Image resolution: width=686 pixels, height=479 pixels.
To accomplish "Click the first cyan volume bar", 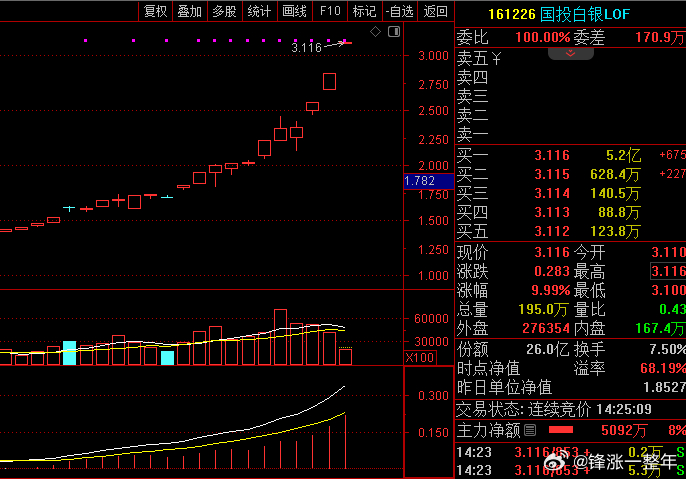I will [70, 353].
